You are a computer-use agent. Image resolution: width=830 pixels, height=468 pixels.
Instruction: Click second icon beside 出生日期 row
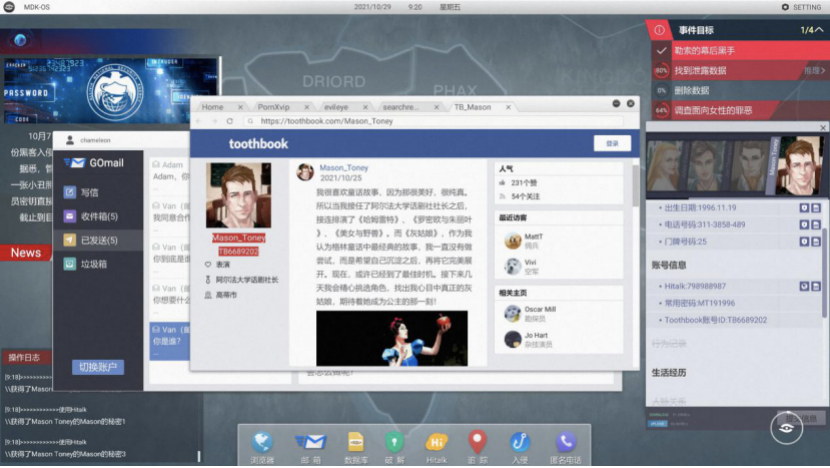tap(816, 208)
